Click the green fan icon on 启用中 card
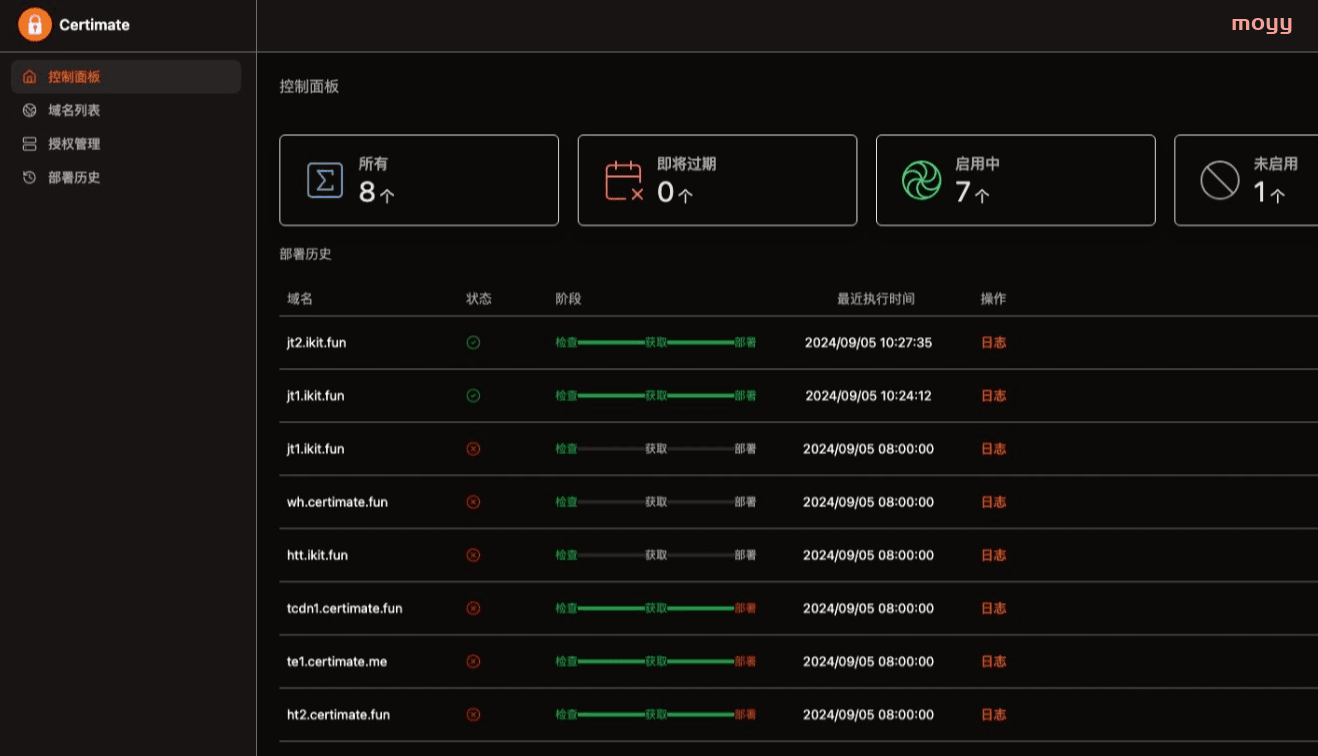The height and width of the screenshot is (756, 1318). (921, 181)
